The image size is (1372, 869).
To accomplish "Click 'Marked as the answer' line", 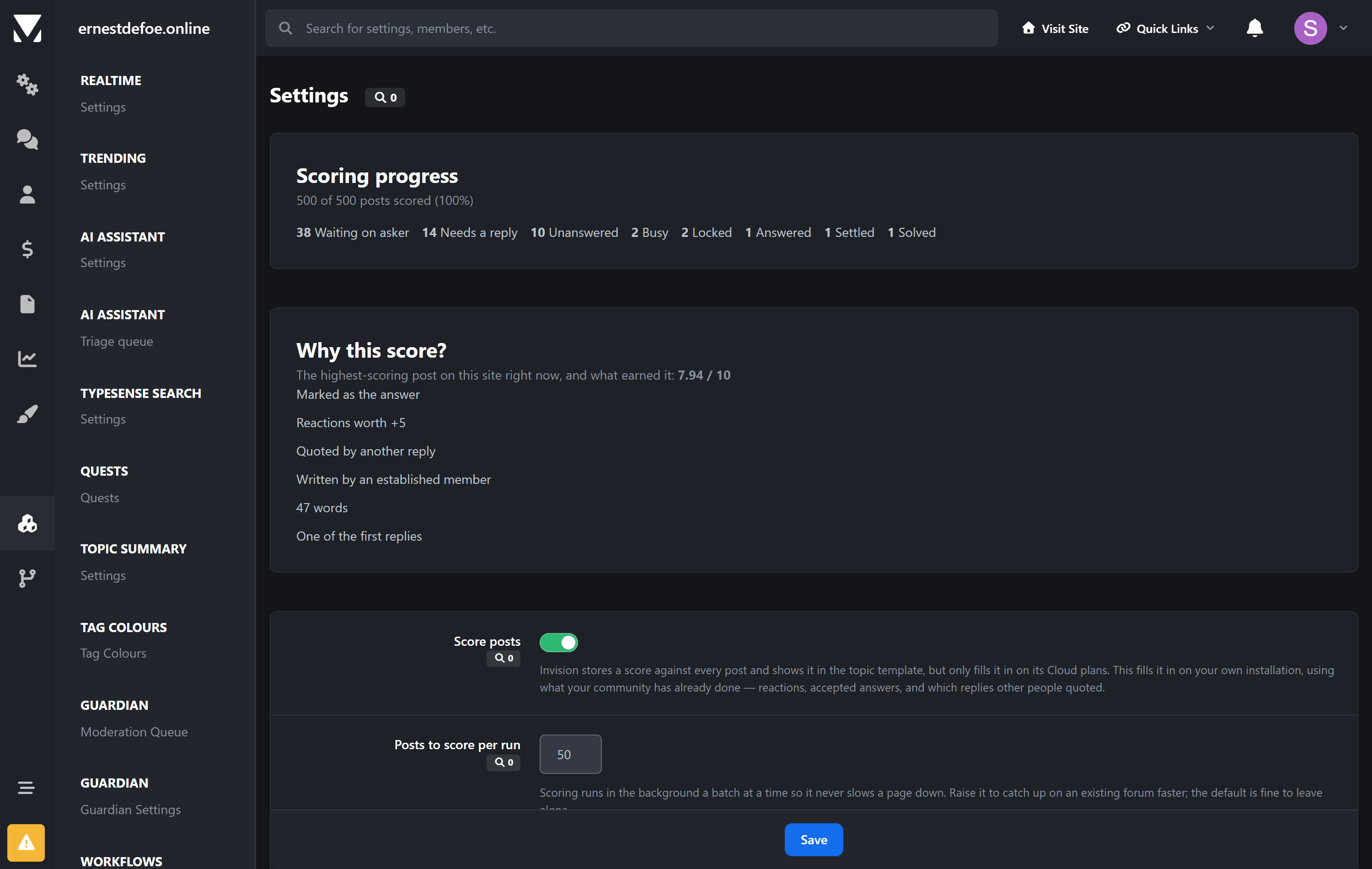I will (x=358, y=394).
